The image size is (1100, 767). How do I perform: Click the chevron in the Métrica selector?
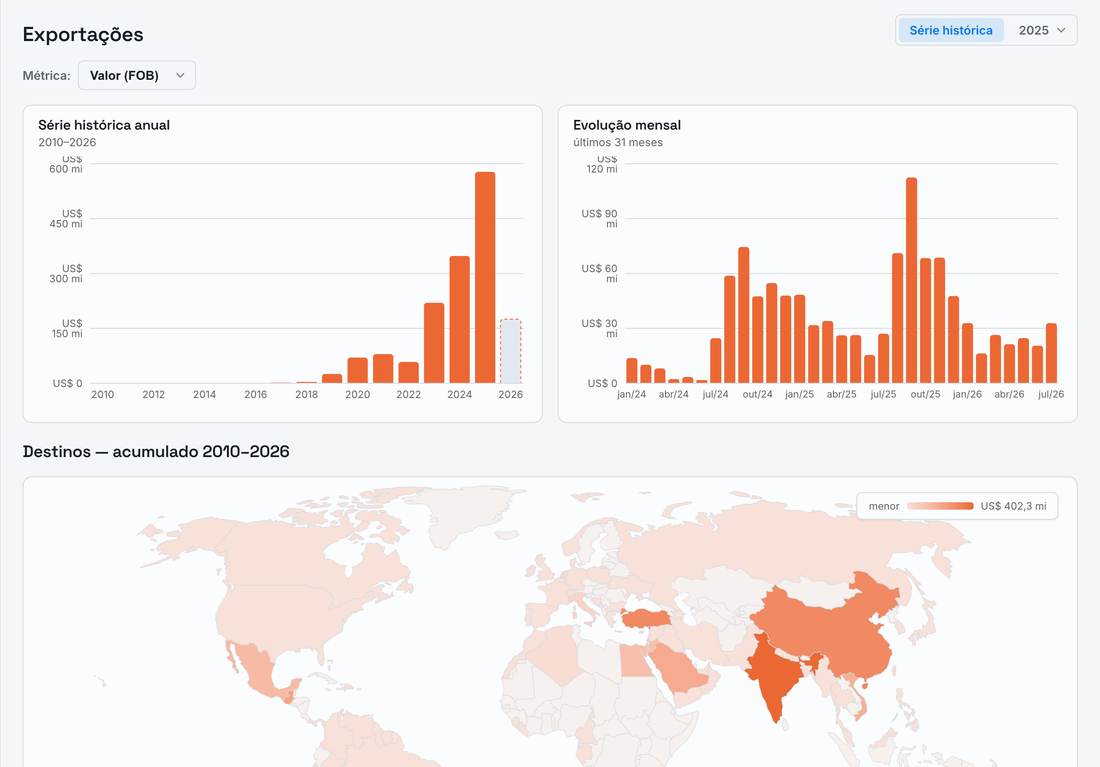click(x=180, y=75)
